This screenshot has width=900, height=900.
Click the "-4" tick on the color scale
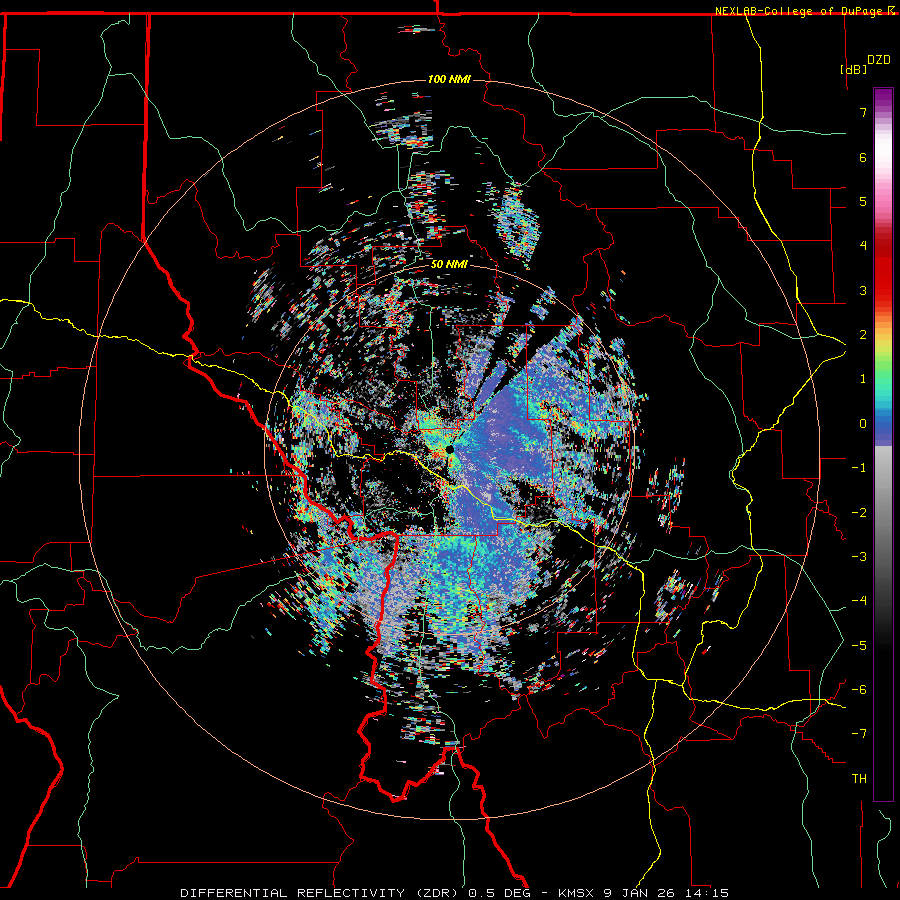point(859,600)
